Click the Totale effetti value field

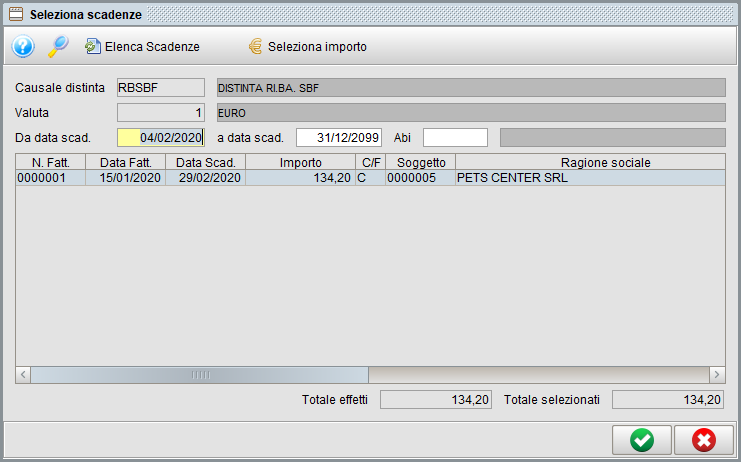pos(436,400)
